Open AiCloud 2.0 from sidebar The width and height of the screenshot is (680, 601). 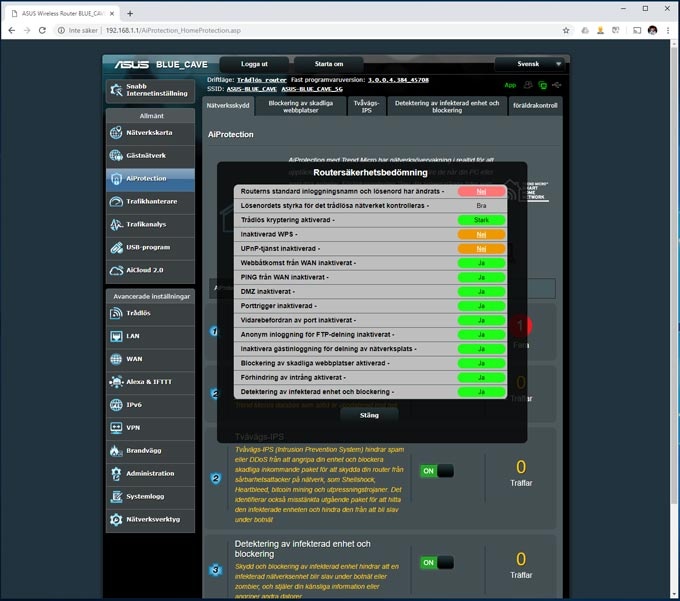pos(144,270)
